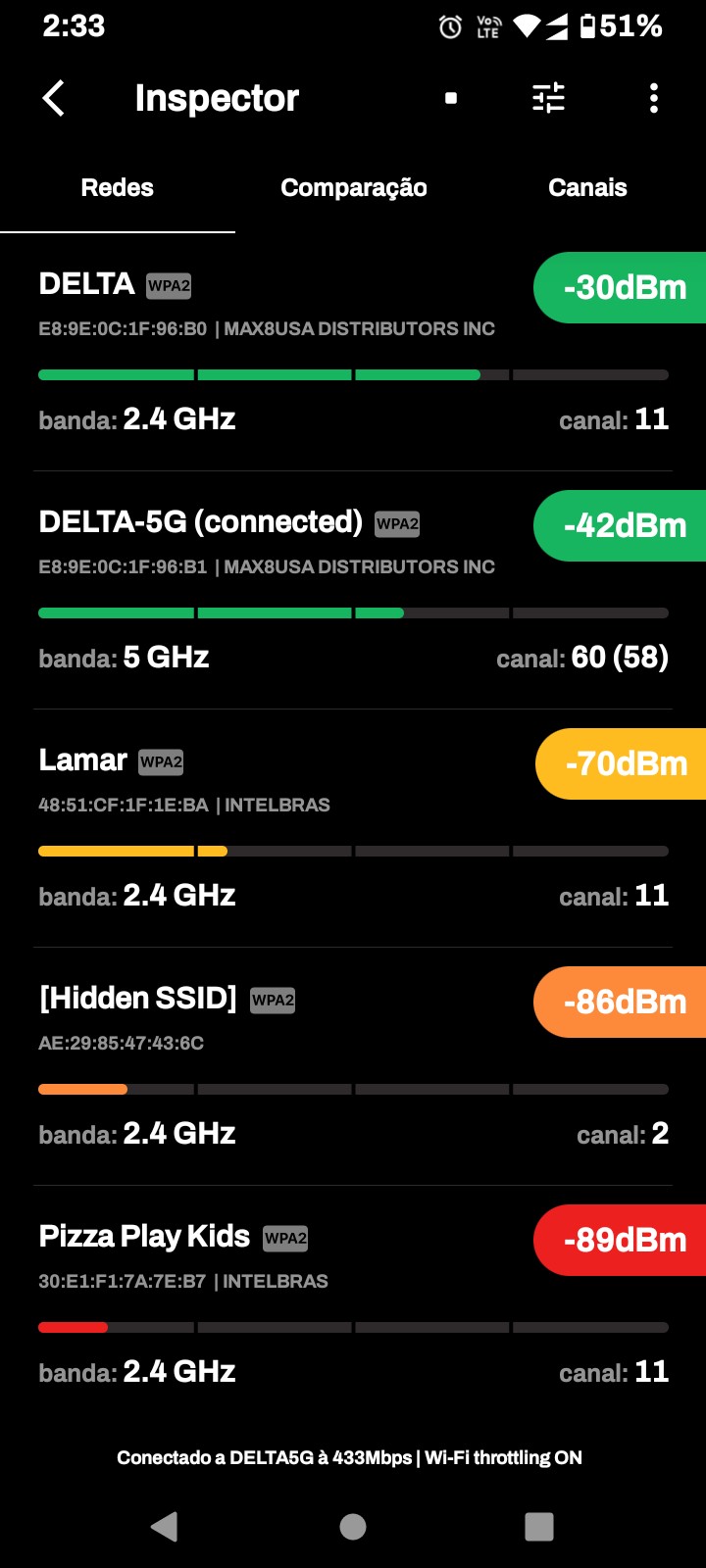This screenshot has width=706, height=1568.
Task: Open the filter sliders icon
Action: coord(548,98)
